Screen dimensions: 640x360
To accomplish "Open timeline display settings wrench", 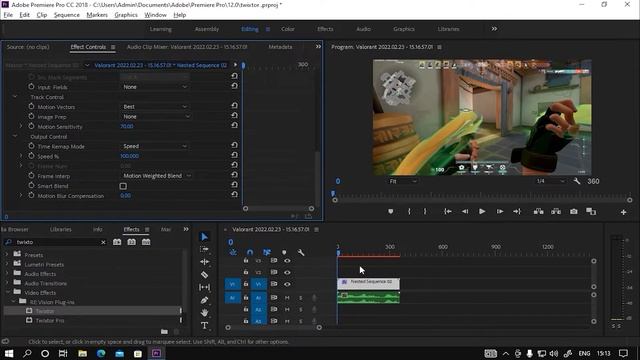I will click(301, 253).
